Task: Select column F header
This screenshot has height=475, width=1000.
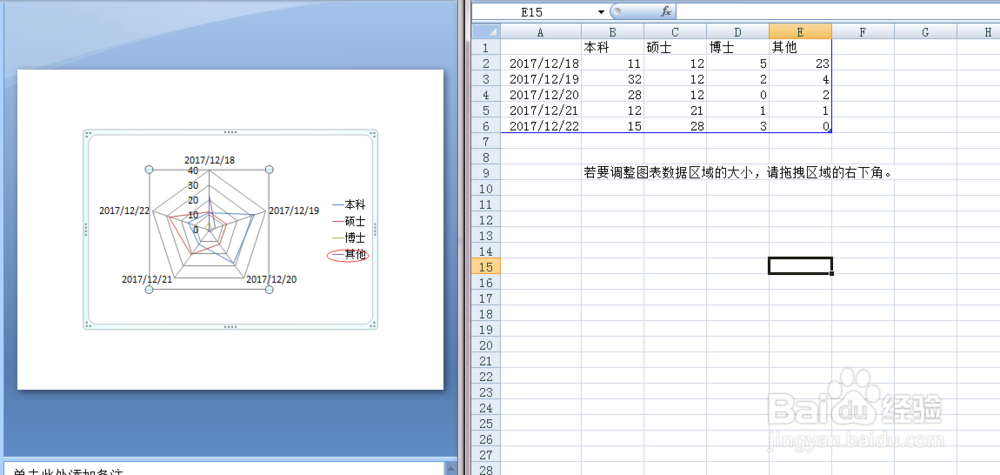Action: pos(862,32)
